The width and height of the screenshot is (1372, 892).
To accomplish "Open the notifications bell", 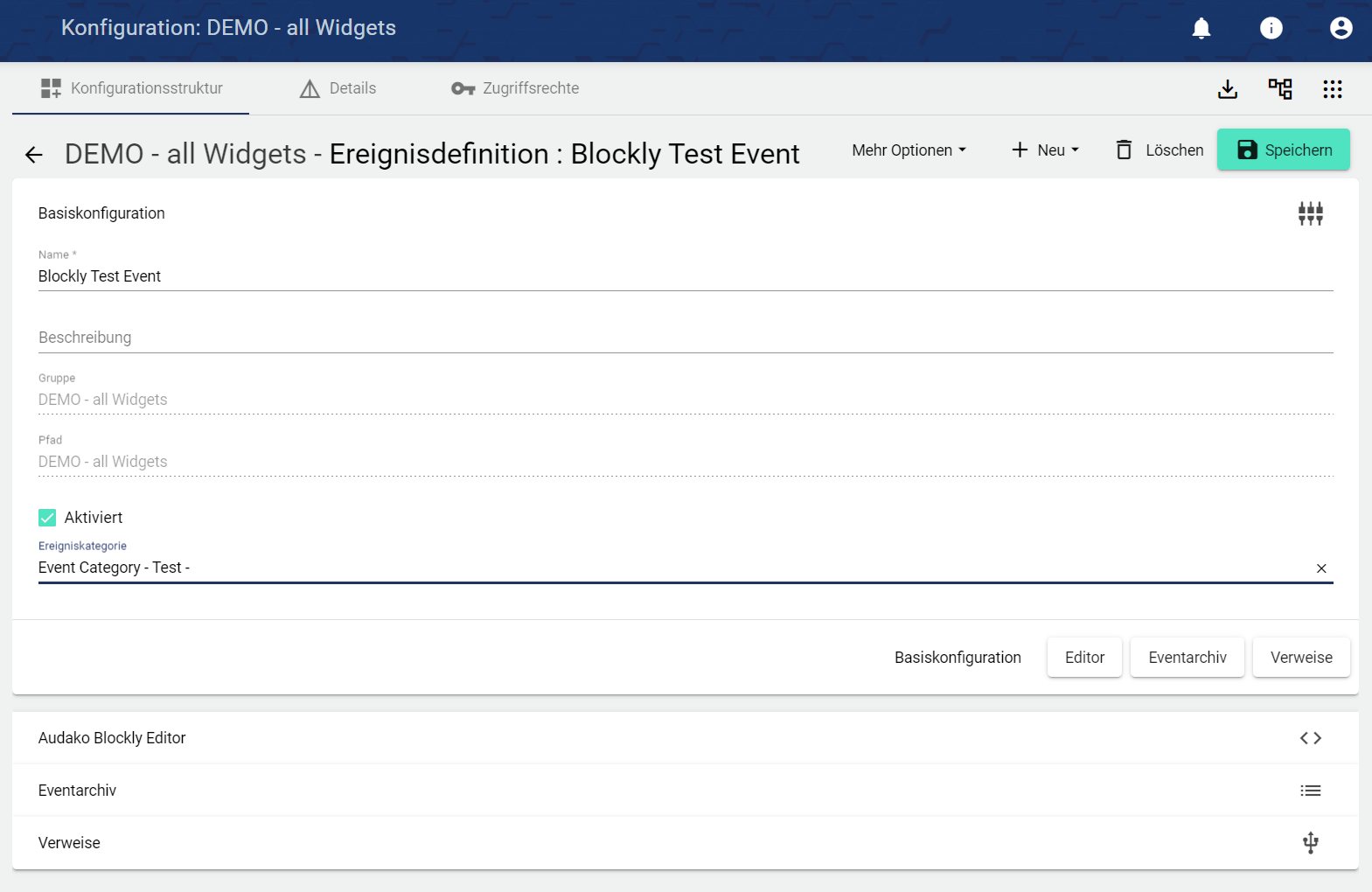I will pyautogui.click(x=1201, y=28).
